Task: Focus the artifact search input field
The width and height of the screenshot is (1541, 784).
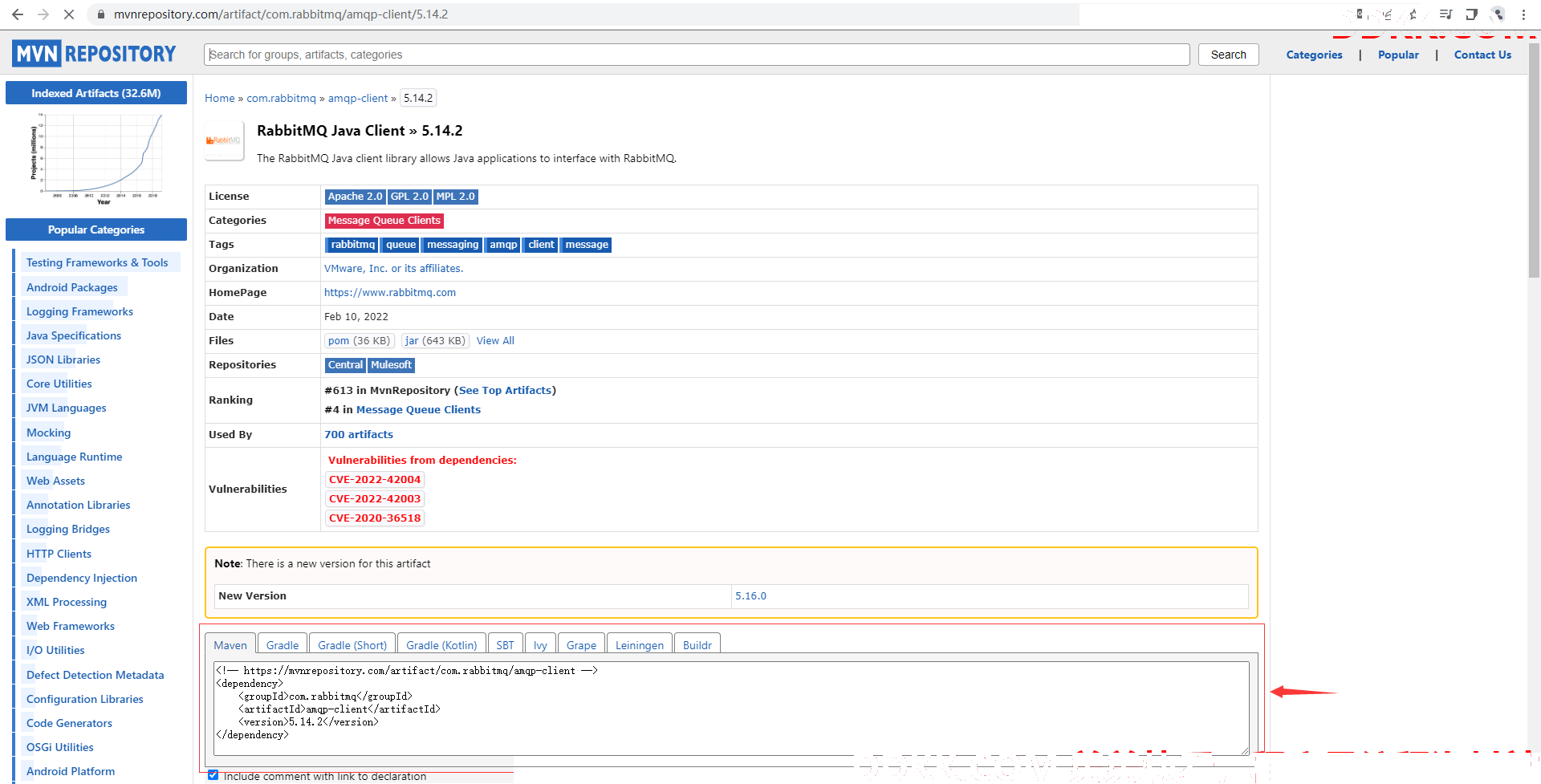Action: pos(697,55)
